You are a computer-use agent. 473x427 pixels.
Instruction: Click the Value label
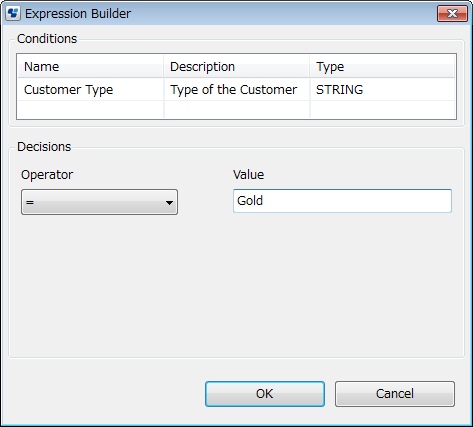tap(248, 175)
